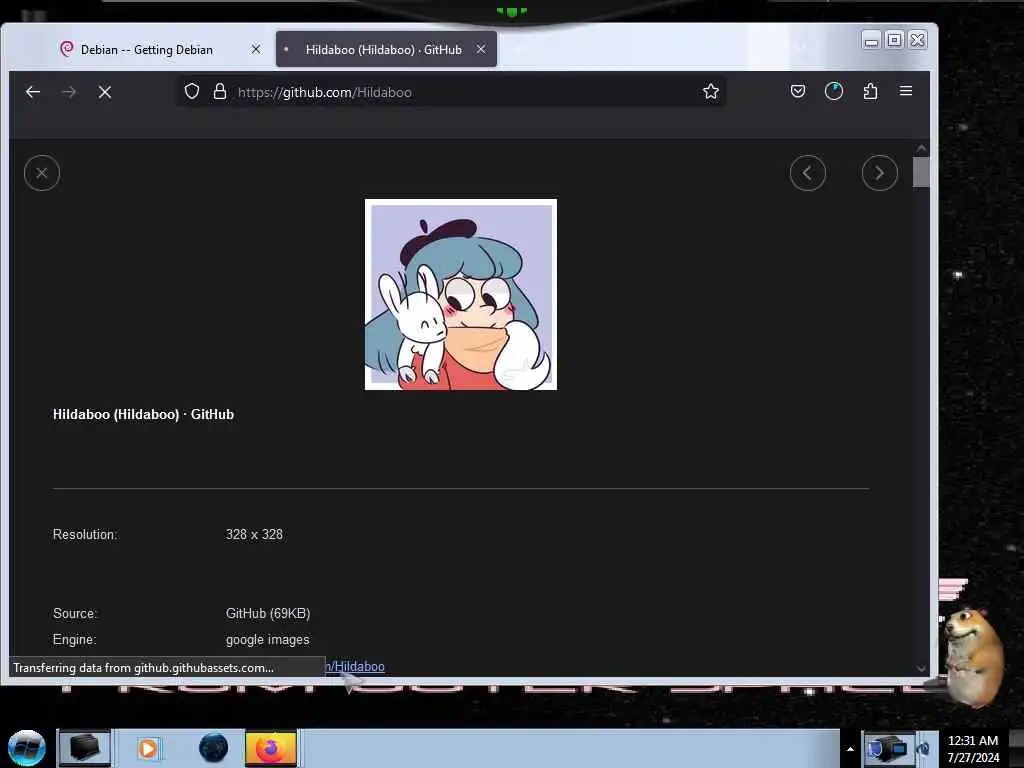
Task: Follow the /Hildaboo source link
Action: point(355,667)
